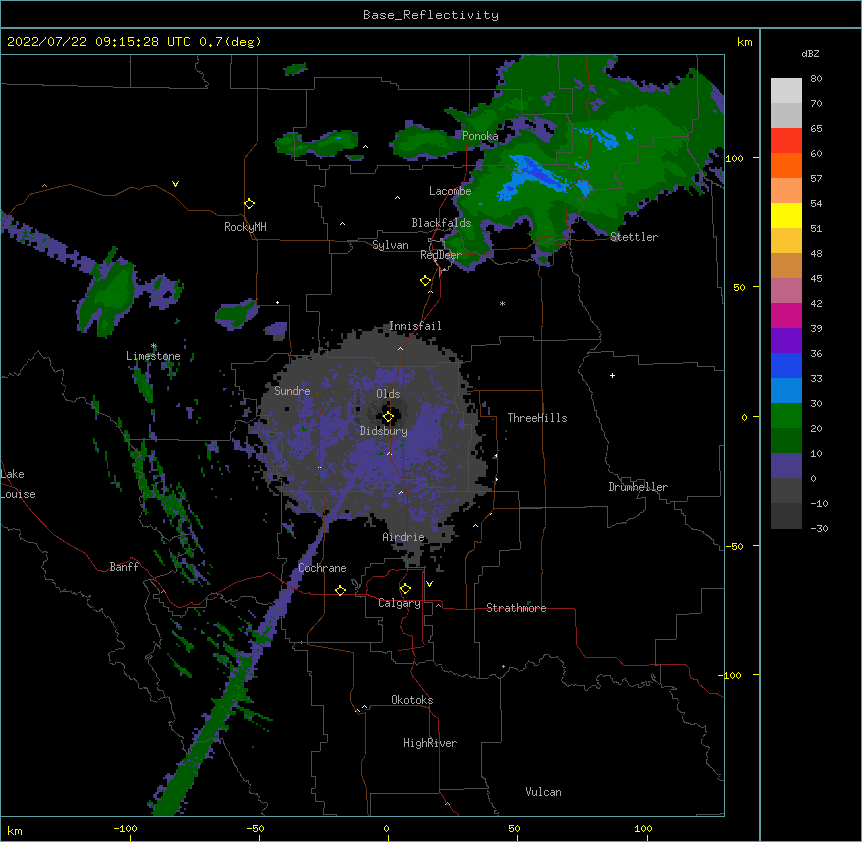
Task: Click the Airdrie city label
Action: click(404, 537)
